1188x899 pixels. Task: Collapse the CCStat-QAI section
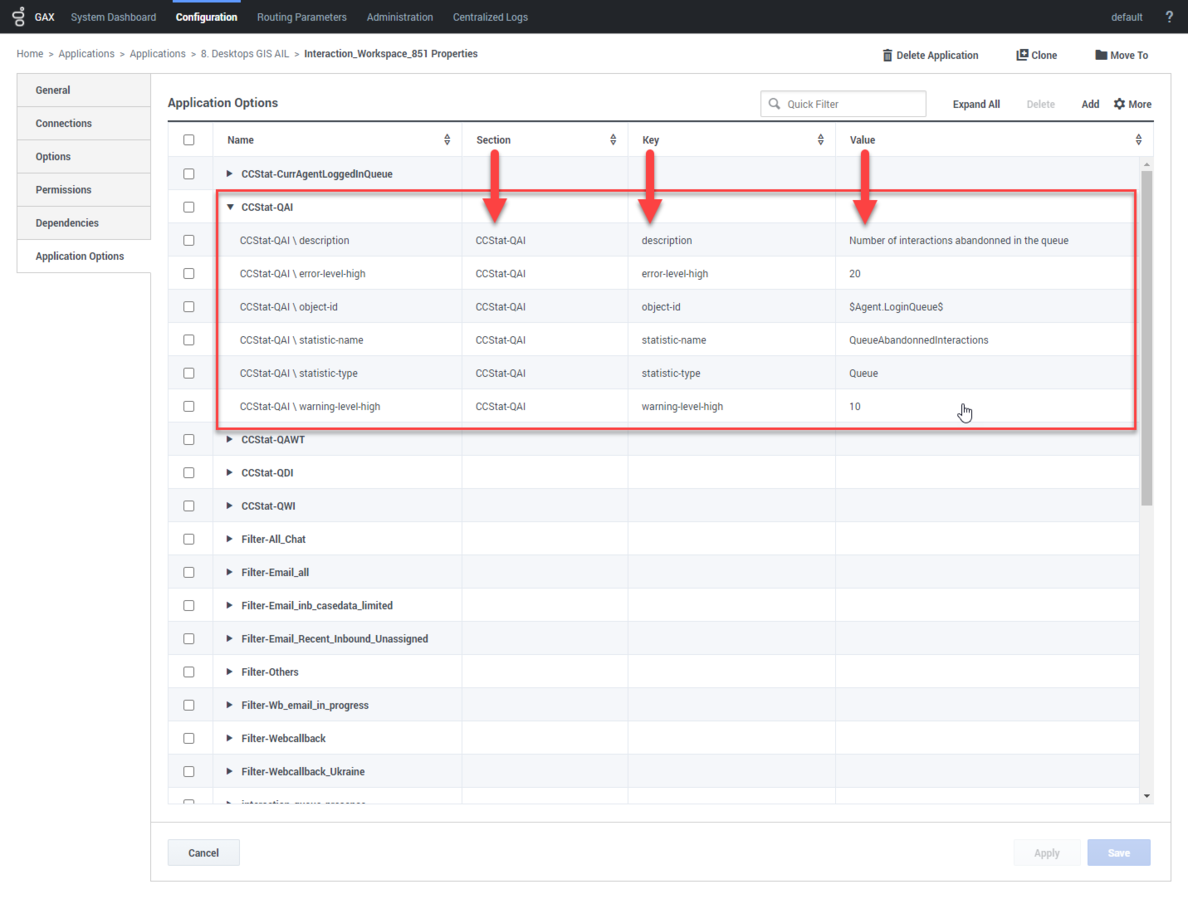point(230,208)
